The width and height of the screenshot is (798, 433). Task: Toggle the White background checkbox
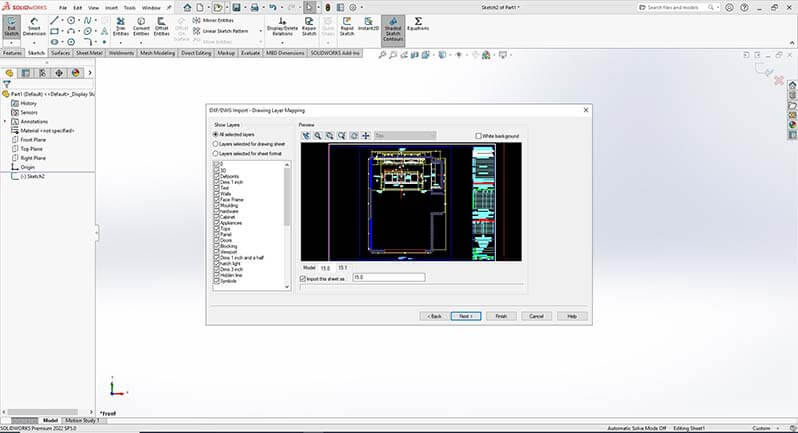(478, 136)
